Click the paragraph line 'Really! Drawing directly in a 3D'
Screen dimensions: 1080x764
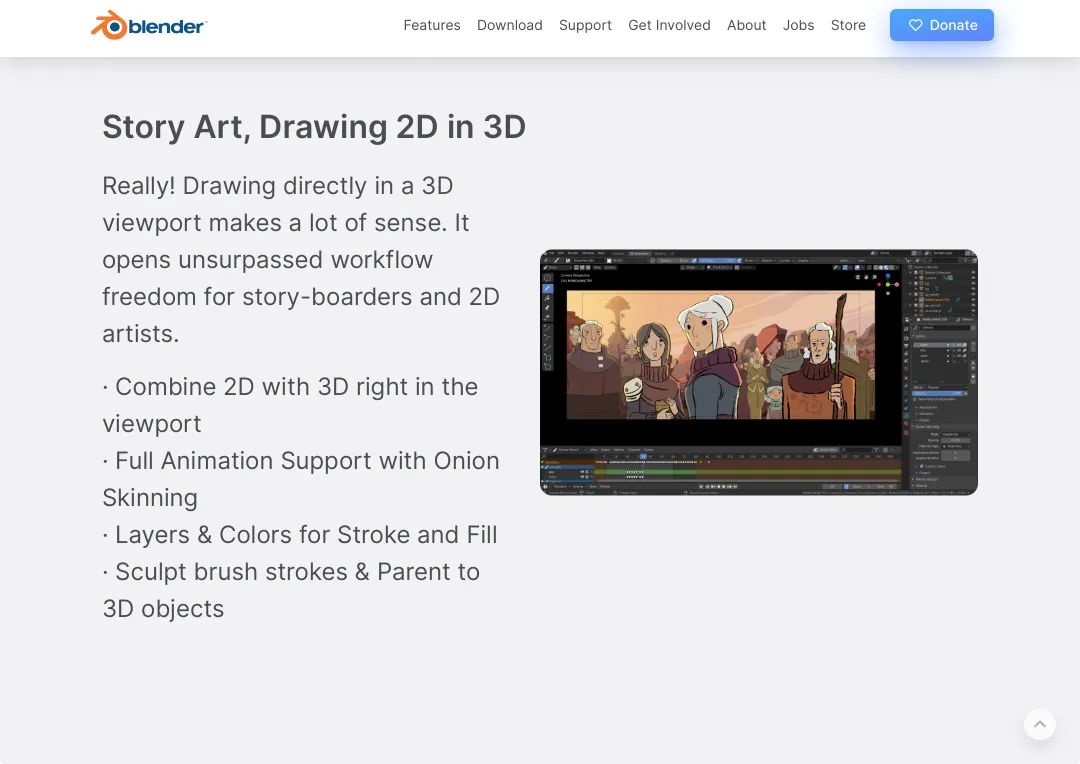tap(278, 186)
